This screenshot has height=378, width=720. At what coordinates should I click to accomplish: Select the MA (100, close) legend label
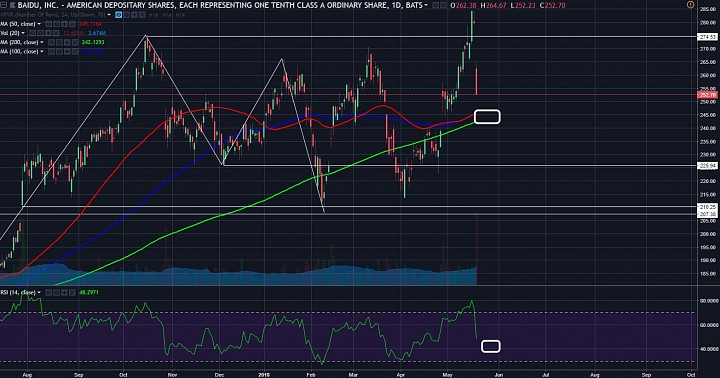click(x=19, y=51)
